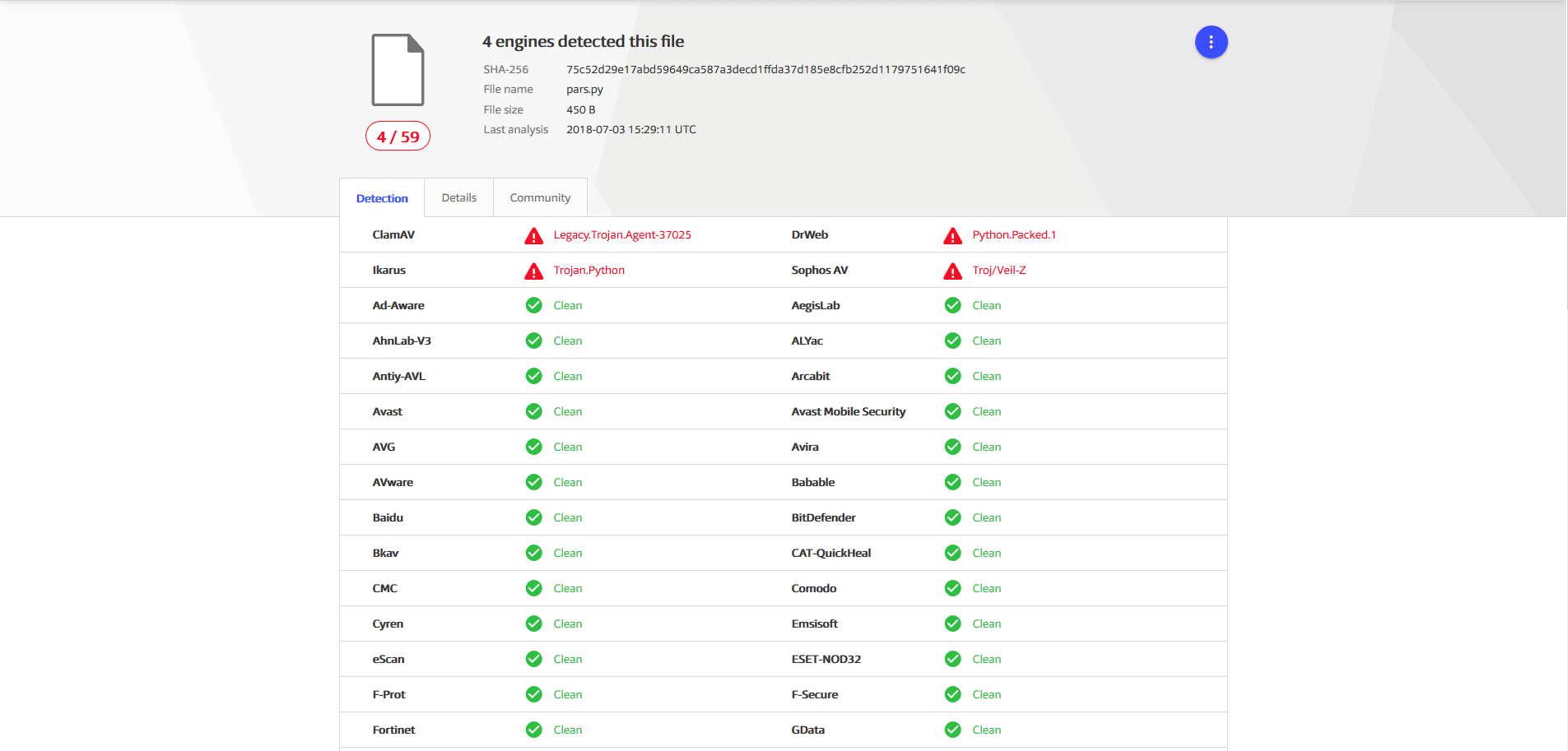Click the 4 / 59 detection score badge
The image size is (1568, 751).
pos(398,137)
